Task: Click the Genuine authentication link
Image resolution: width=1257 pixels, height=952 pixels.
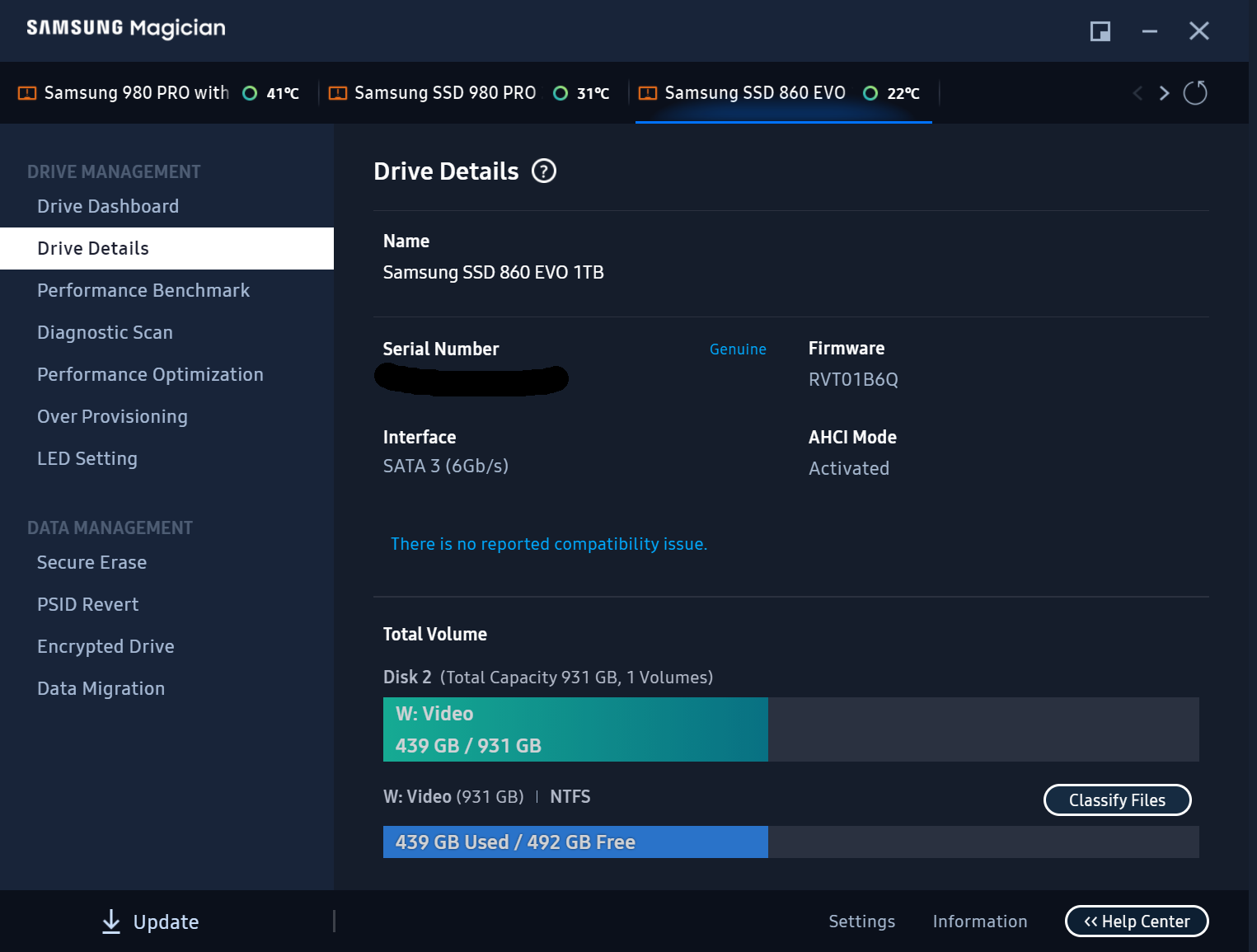Action: pos(738,349)
